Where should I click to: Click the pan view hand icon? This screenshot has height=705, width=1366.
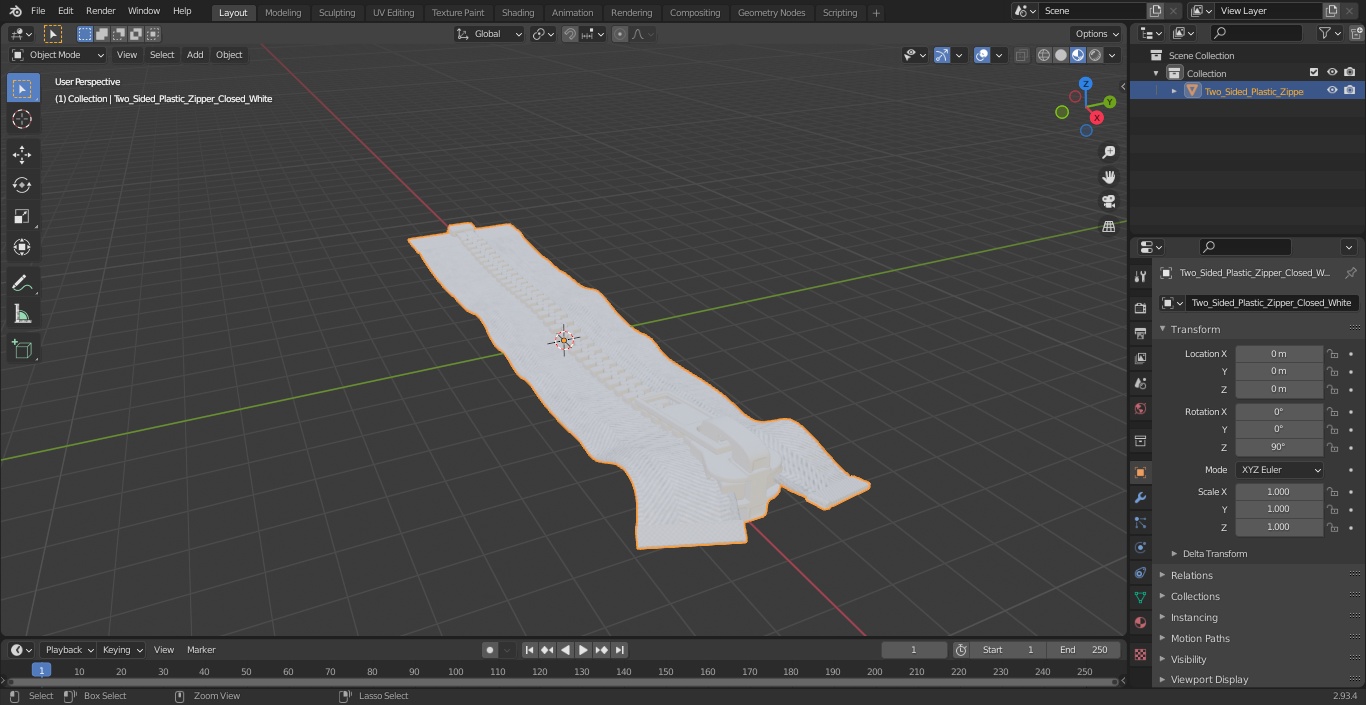tap(1108, 177)
